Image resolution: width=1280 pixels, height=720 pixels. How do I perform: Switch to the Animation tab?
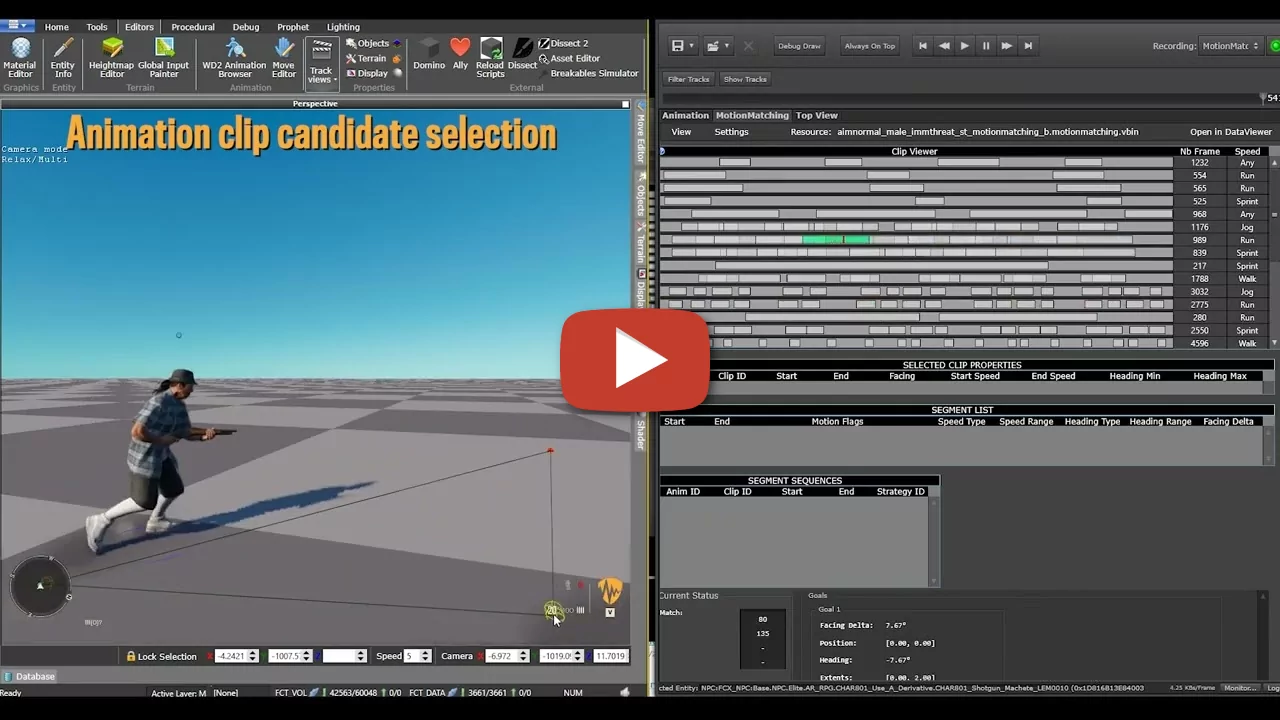point(685,116)
